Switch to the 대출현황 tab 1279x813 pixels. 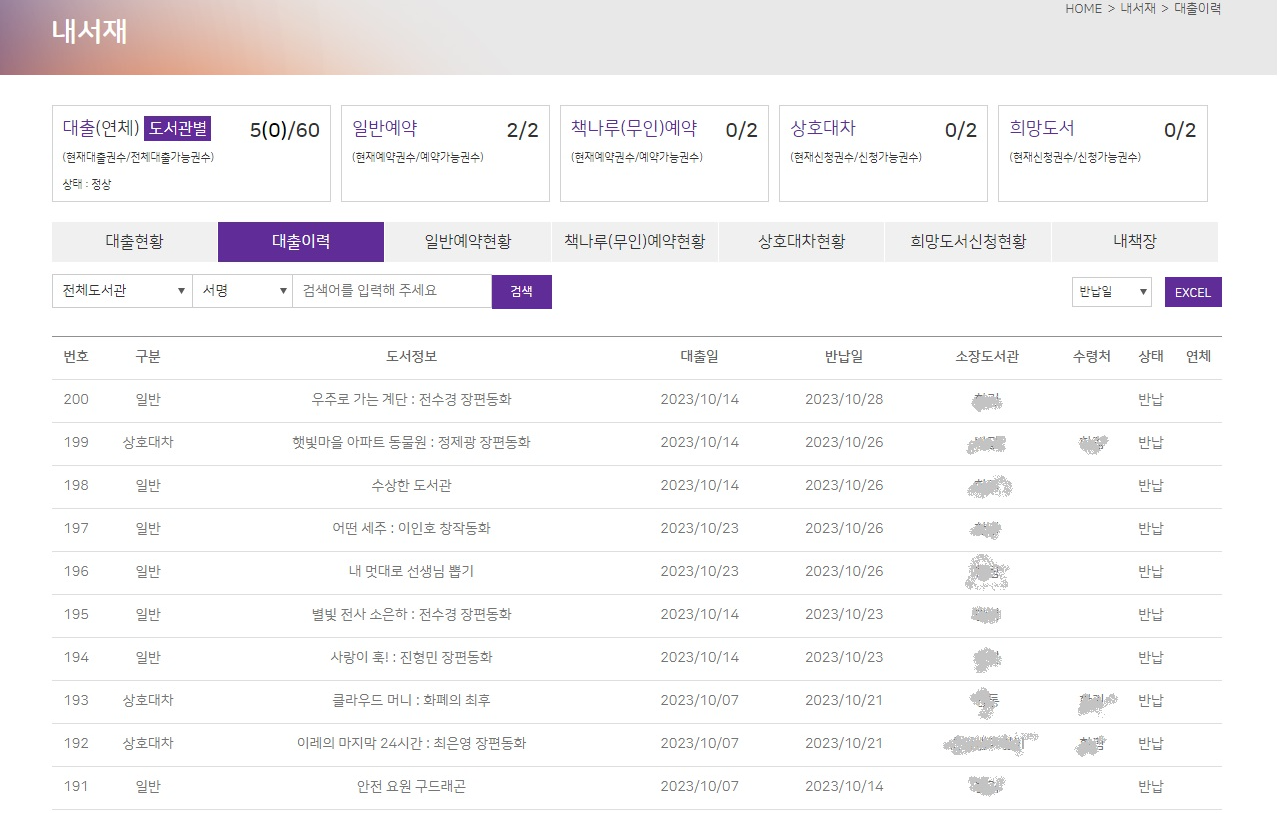tap(135, 241)
